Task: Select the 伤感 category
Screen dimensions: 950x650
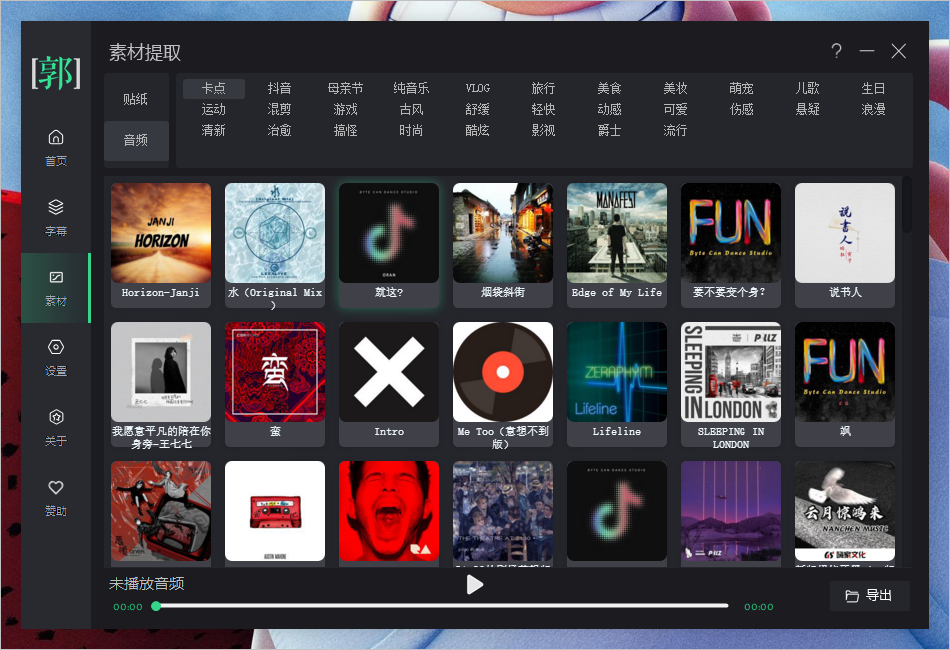Action: (742, 110)
